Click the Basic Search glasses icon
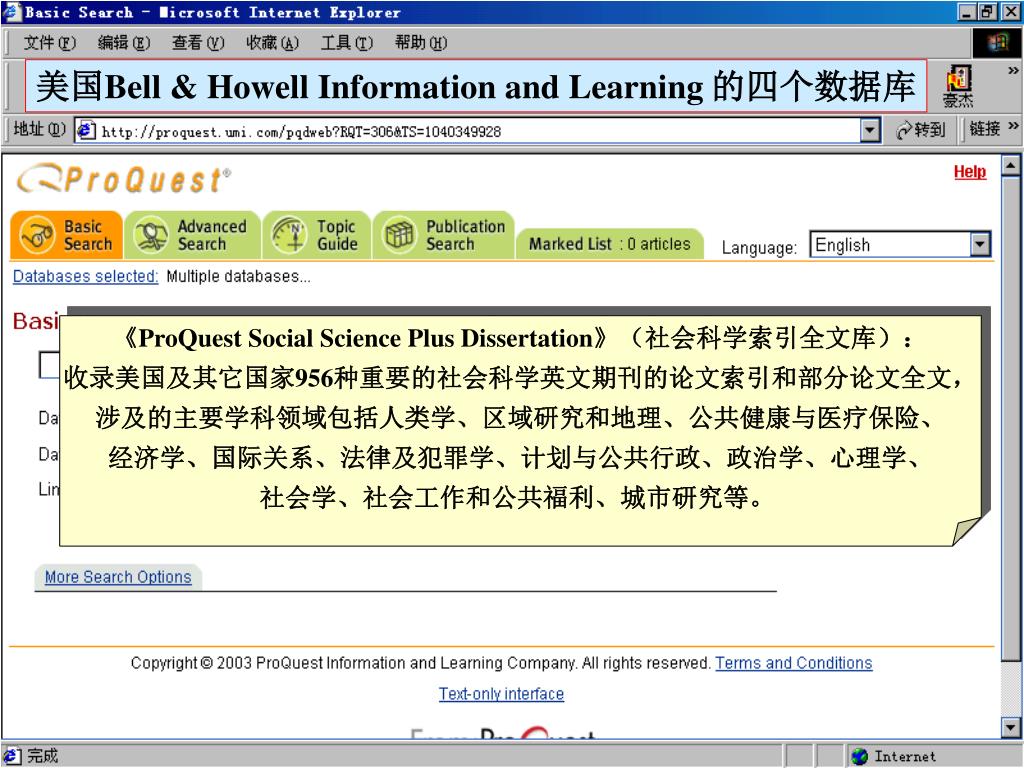 pyautogui.click(x=37, y=235)
